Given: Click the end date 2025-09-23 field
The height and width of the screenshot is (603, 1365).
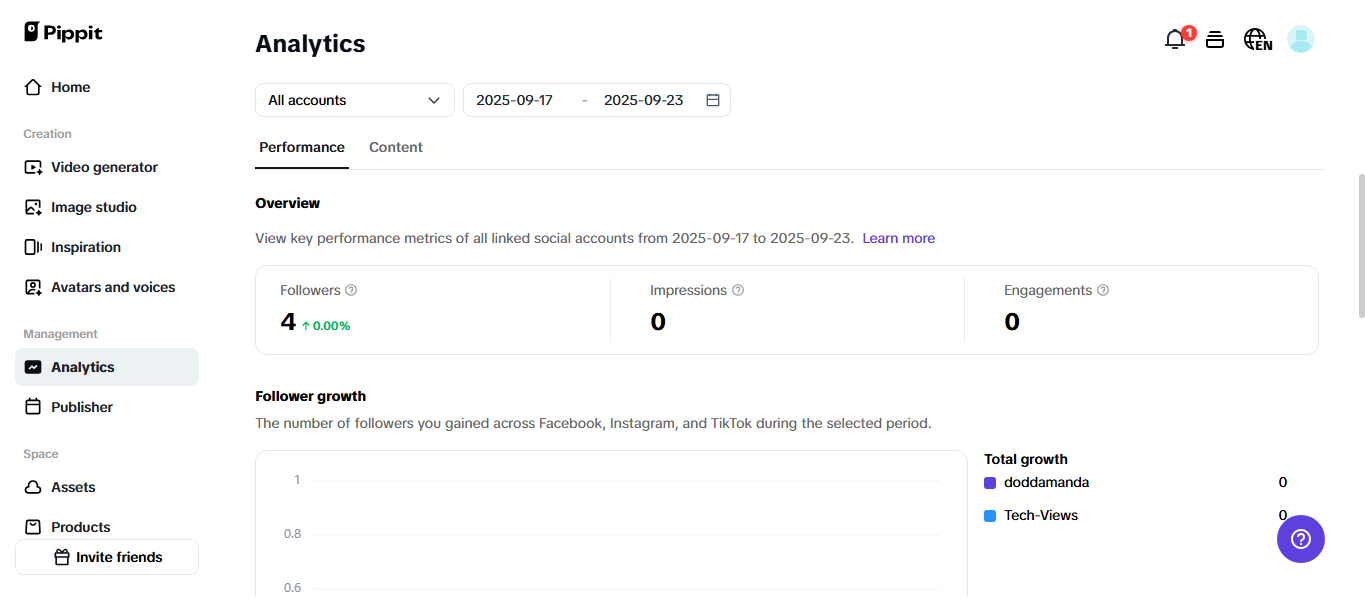Looking at the screenshot, I should pos(643,100).
